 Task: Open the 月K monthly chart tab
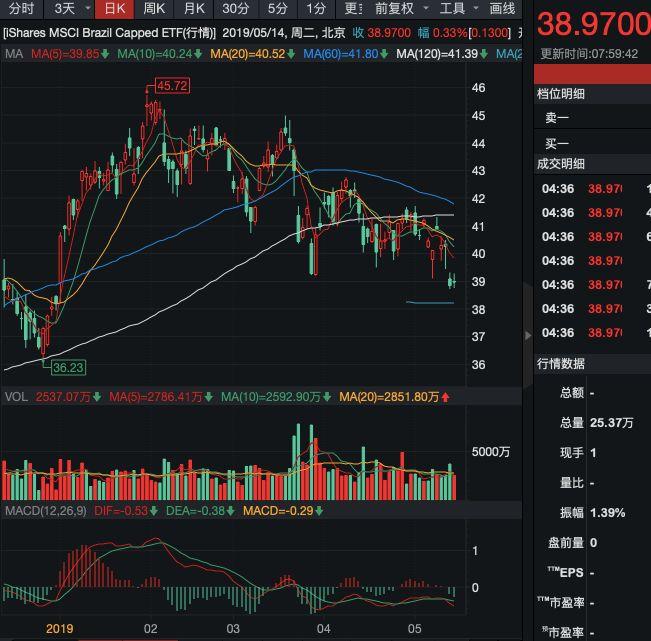[194, 9]
